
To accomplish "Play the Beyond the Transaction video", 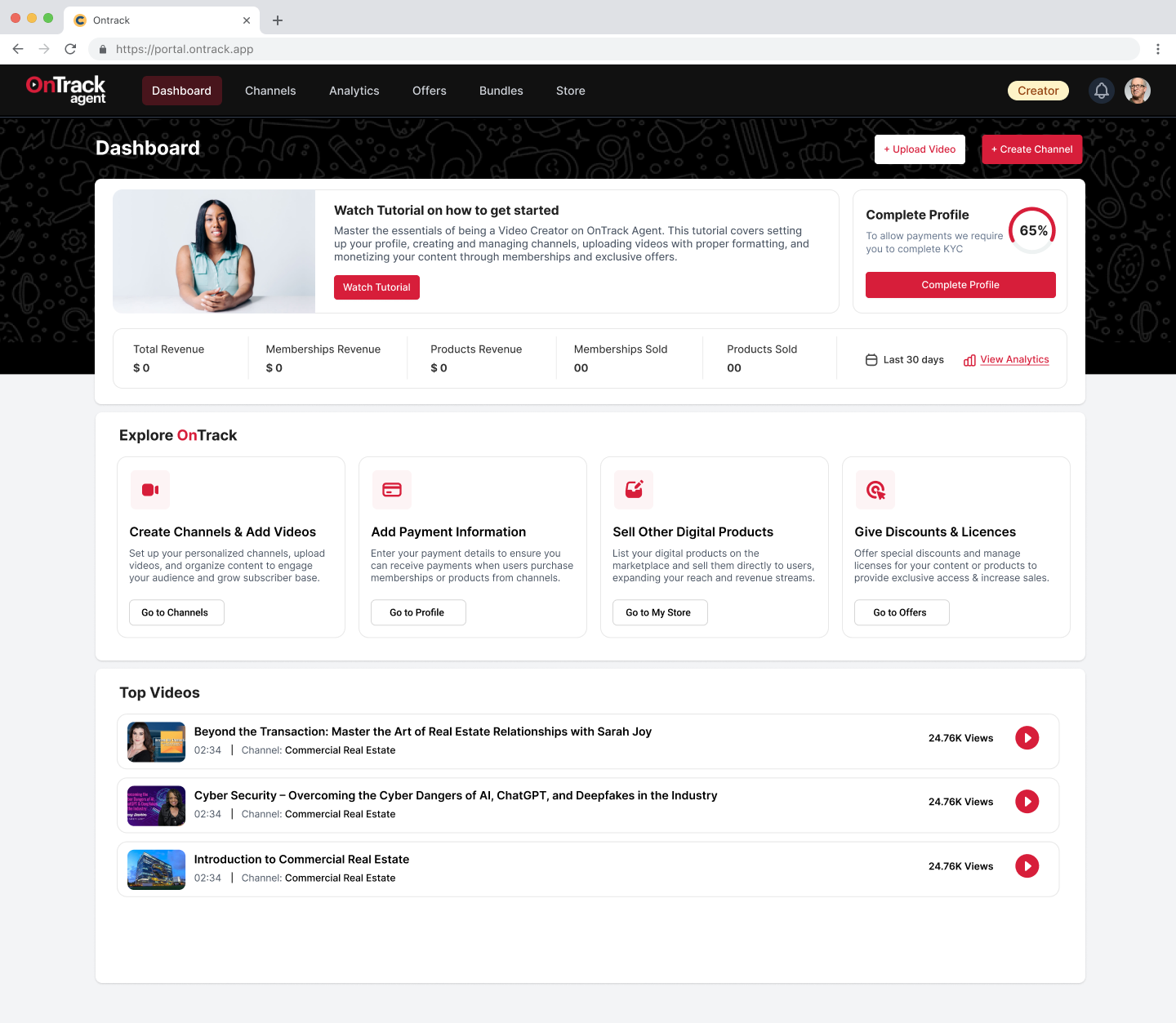I will click(x=1027, y=738).
